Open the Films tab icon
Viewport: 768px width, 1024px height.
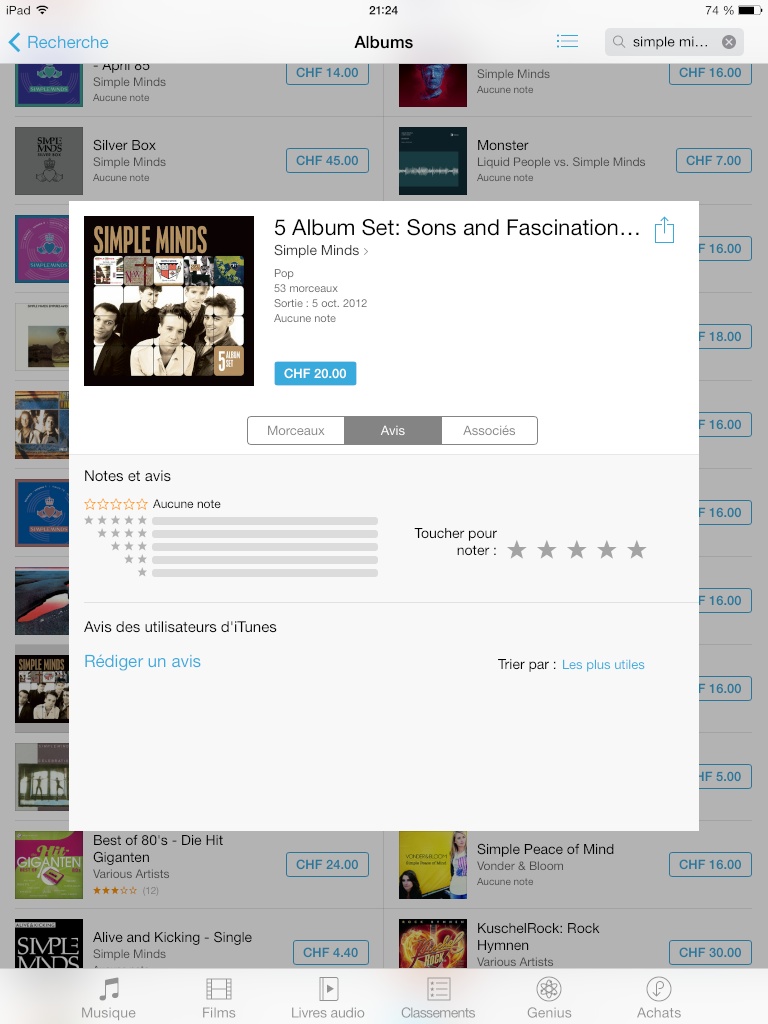tap(219, 989)
